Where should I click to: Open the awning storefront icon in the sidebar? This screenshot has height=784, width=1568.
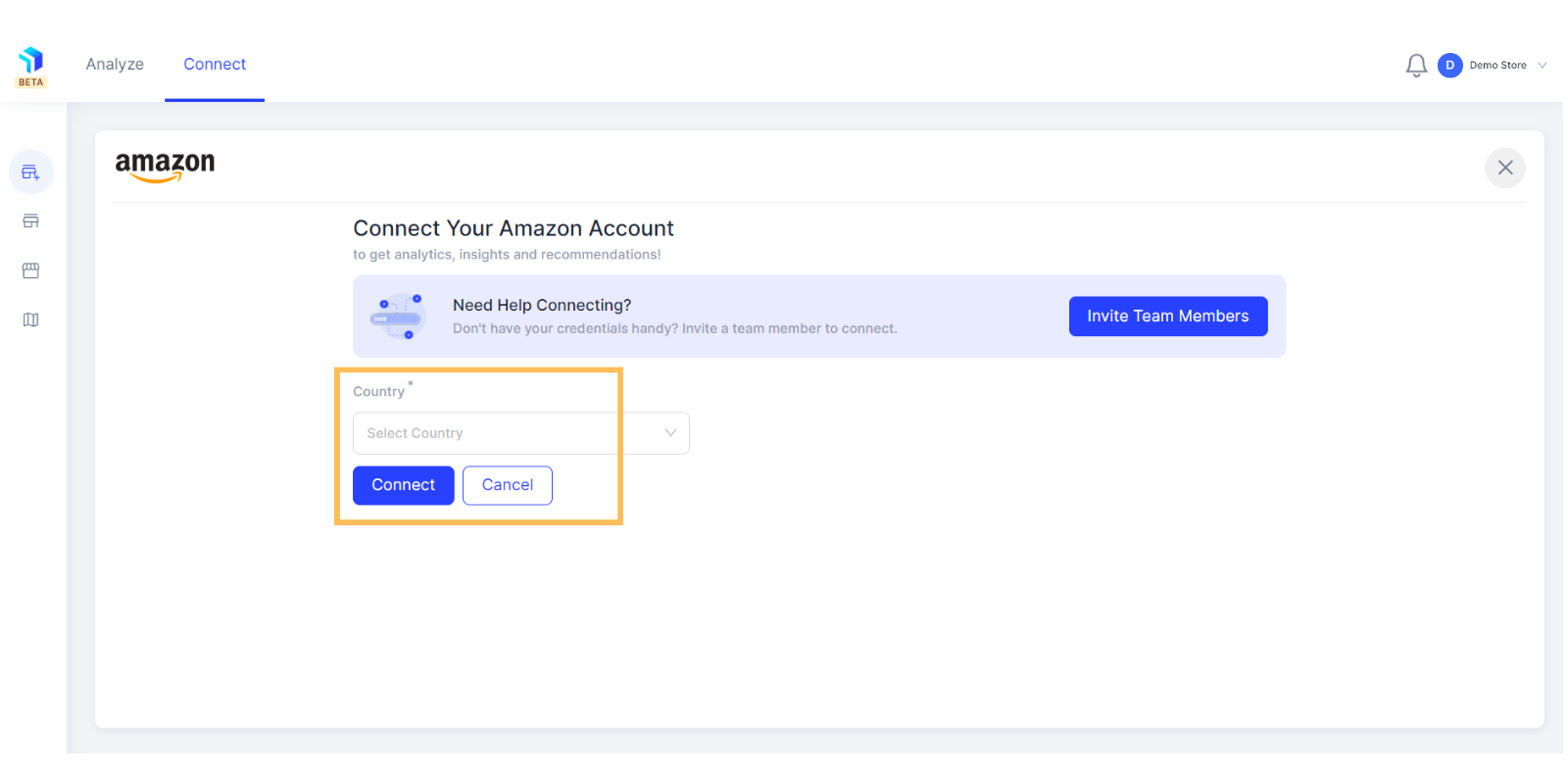point(31,270)
